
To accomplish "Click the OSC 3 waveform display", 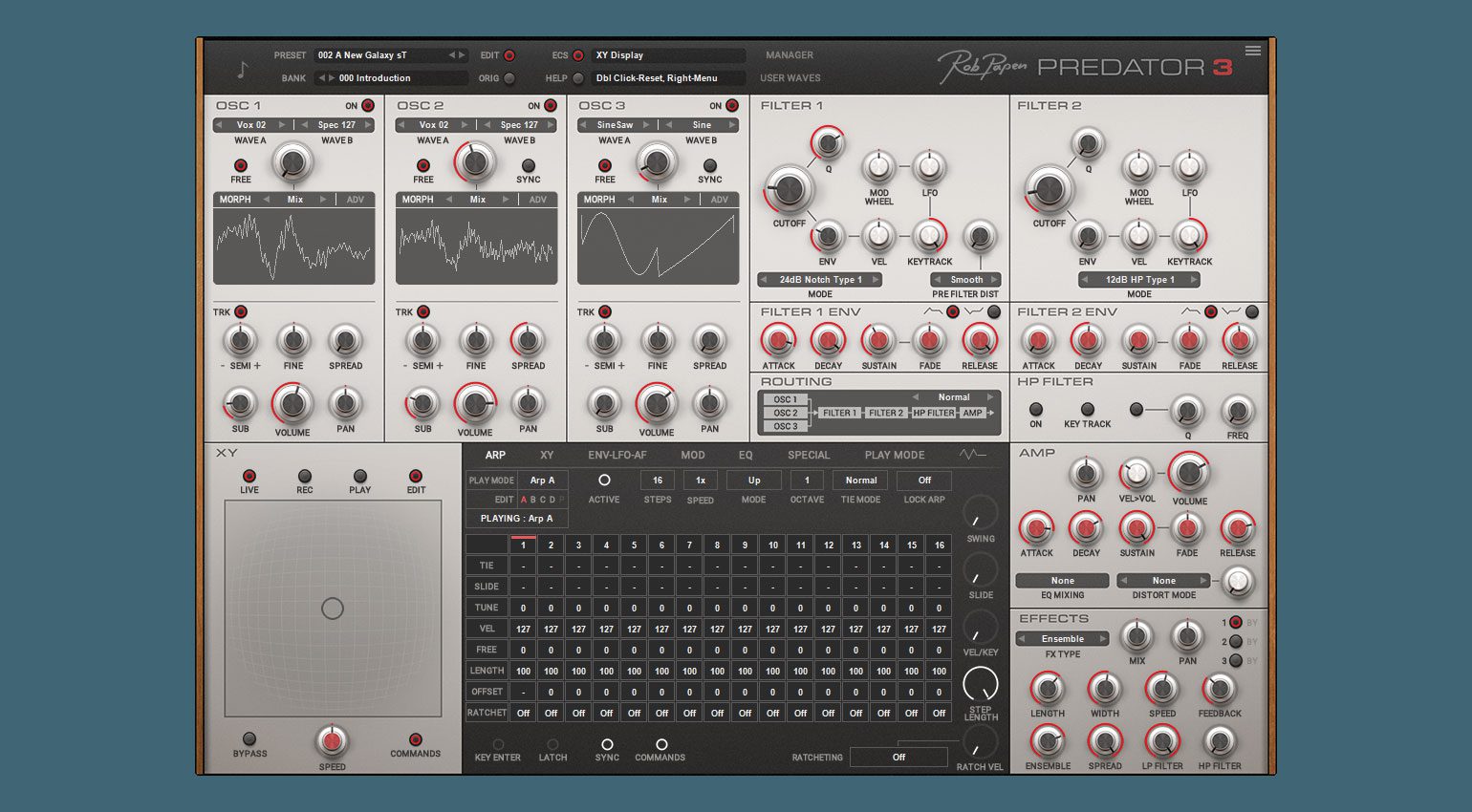I will (x=658, y=246).
